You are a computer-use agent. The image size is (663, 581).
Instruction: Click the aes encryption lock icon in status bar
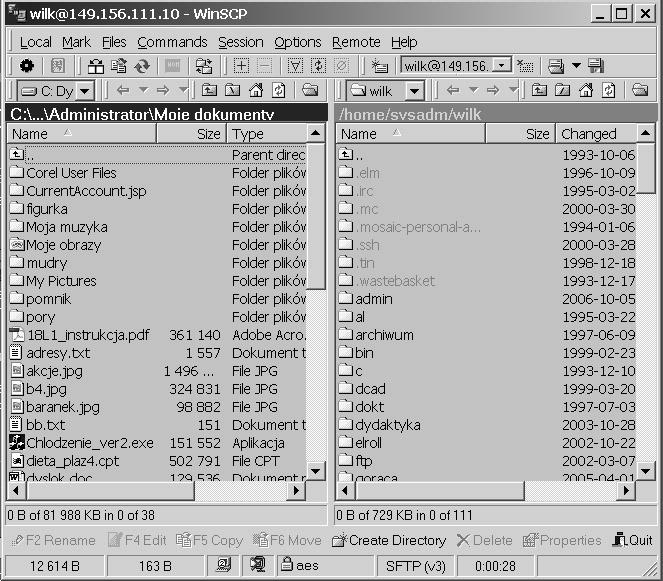[x=287, y=564]
